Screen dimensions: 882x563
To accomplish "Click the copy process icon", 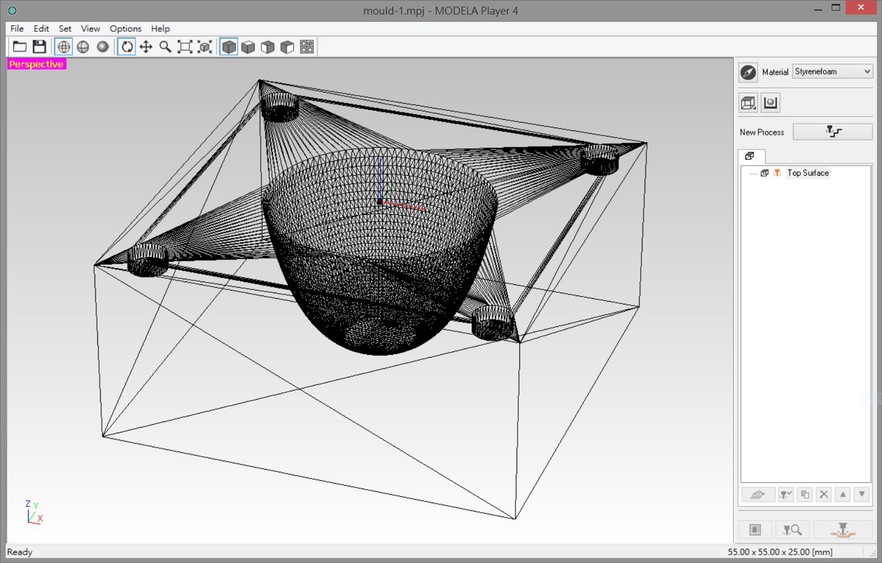I will coord(805,495).
